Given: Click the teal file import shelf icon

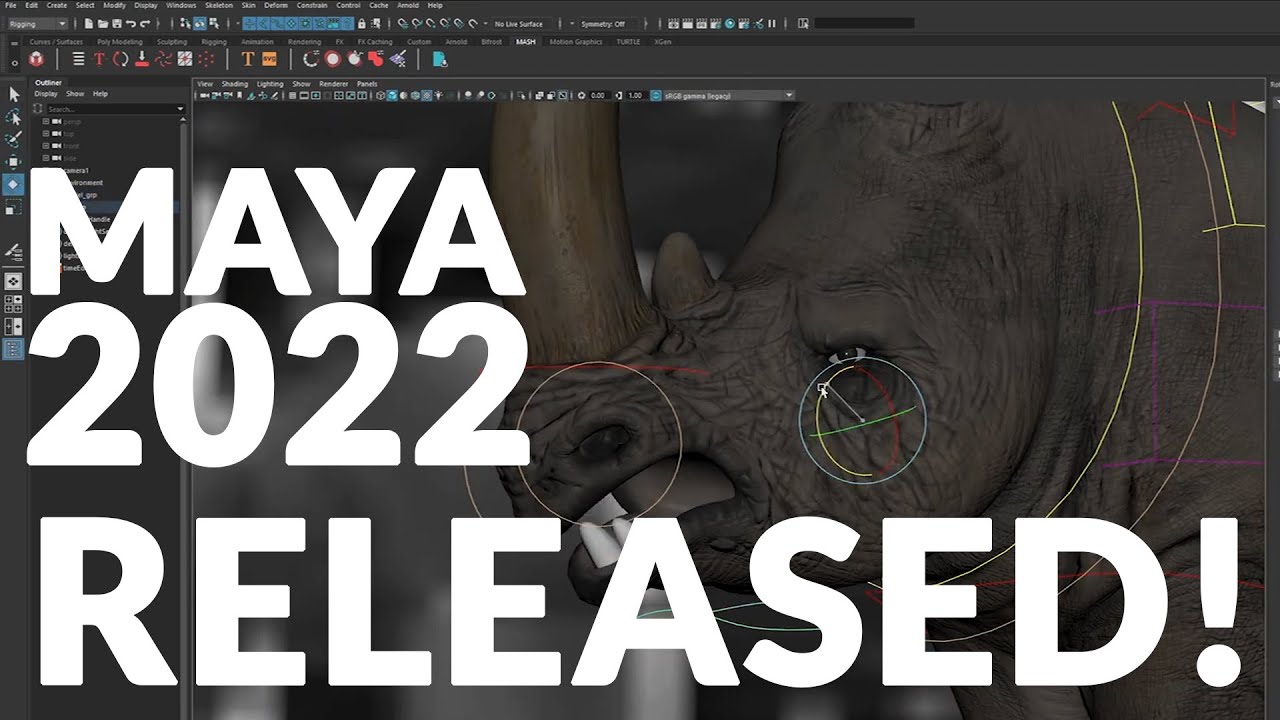Looking at the screenshot, I should 440,59.
